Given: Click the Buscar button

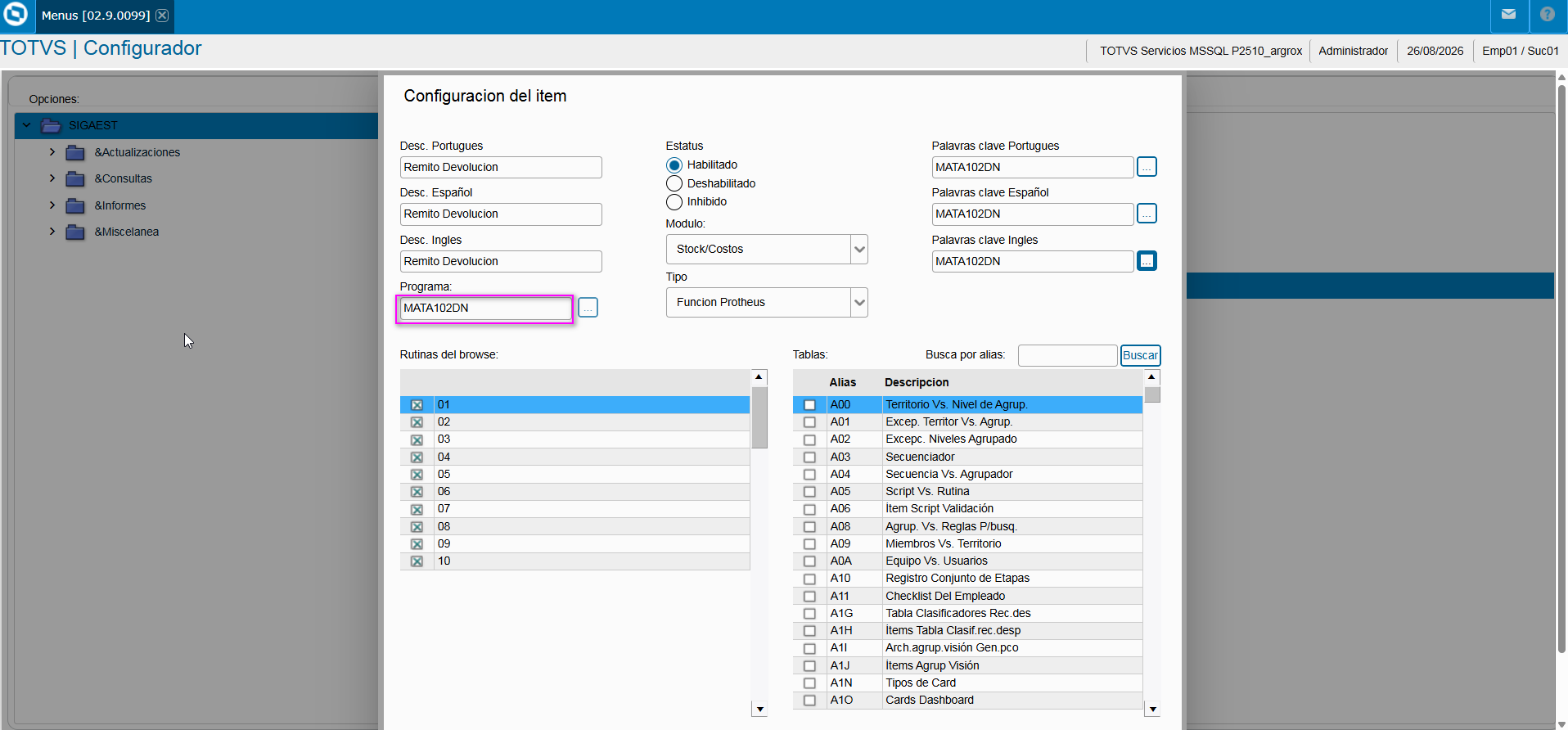Looking at the screenshot, I should (x=1140, y=355).
